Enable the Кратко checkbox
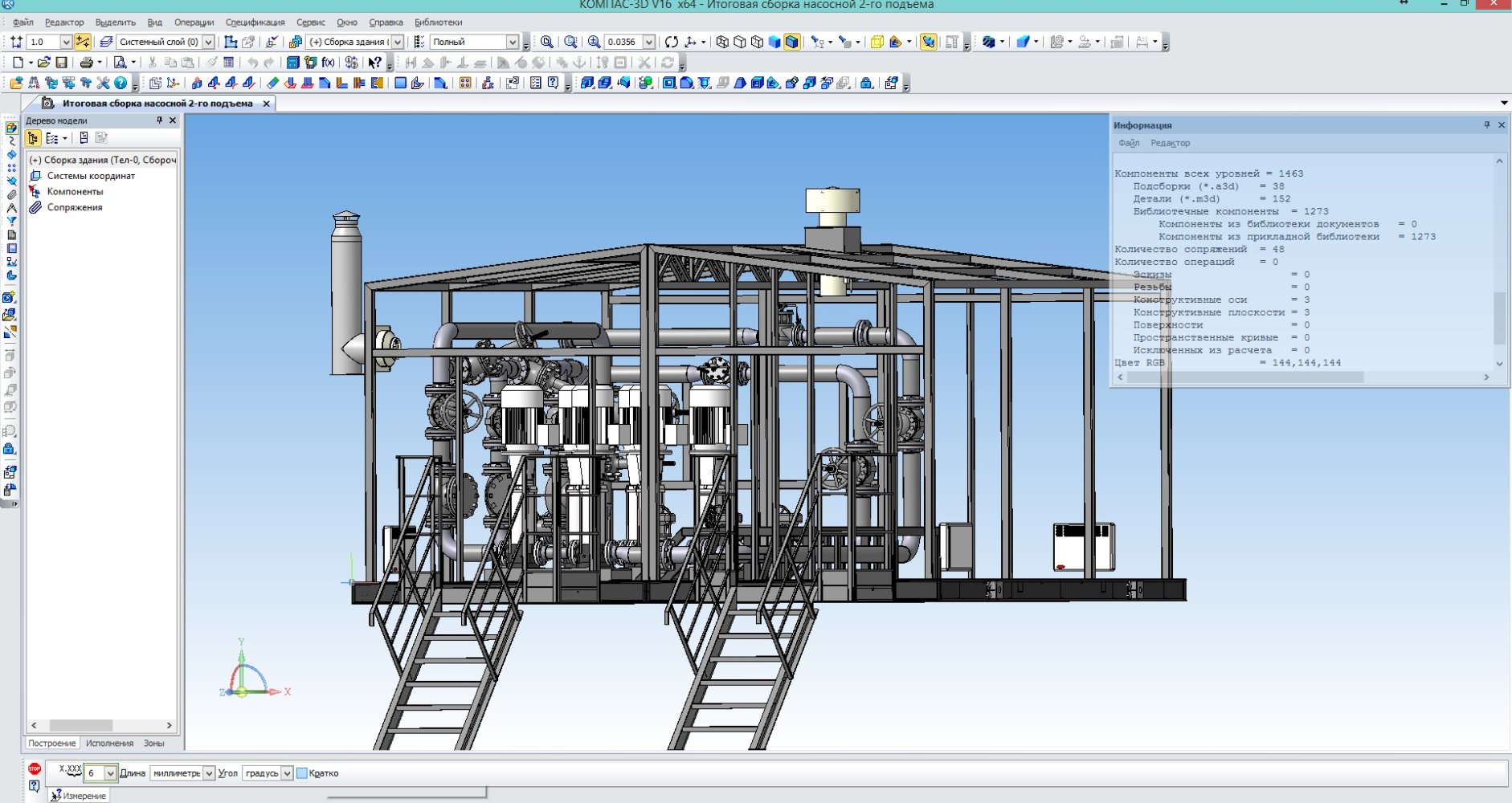 pyautogui.click(x=302, y=773)
